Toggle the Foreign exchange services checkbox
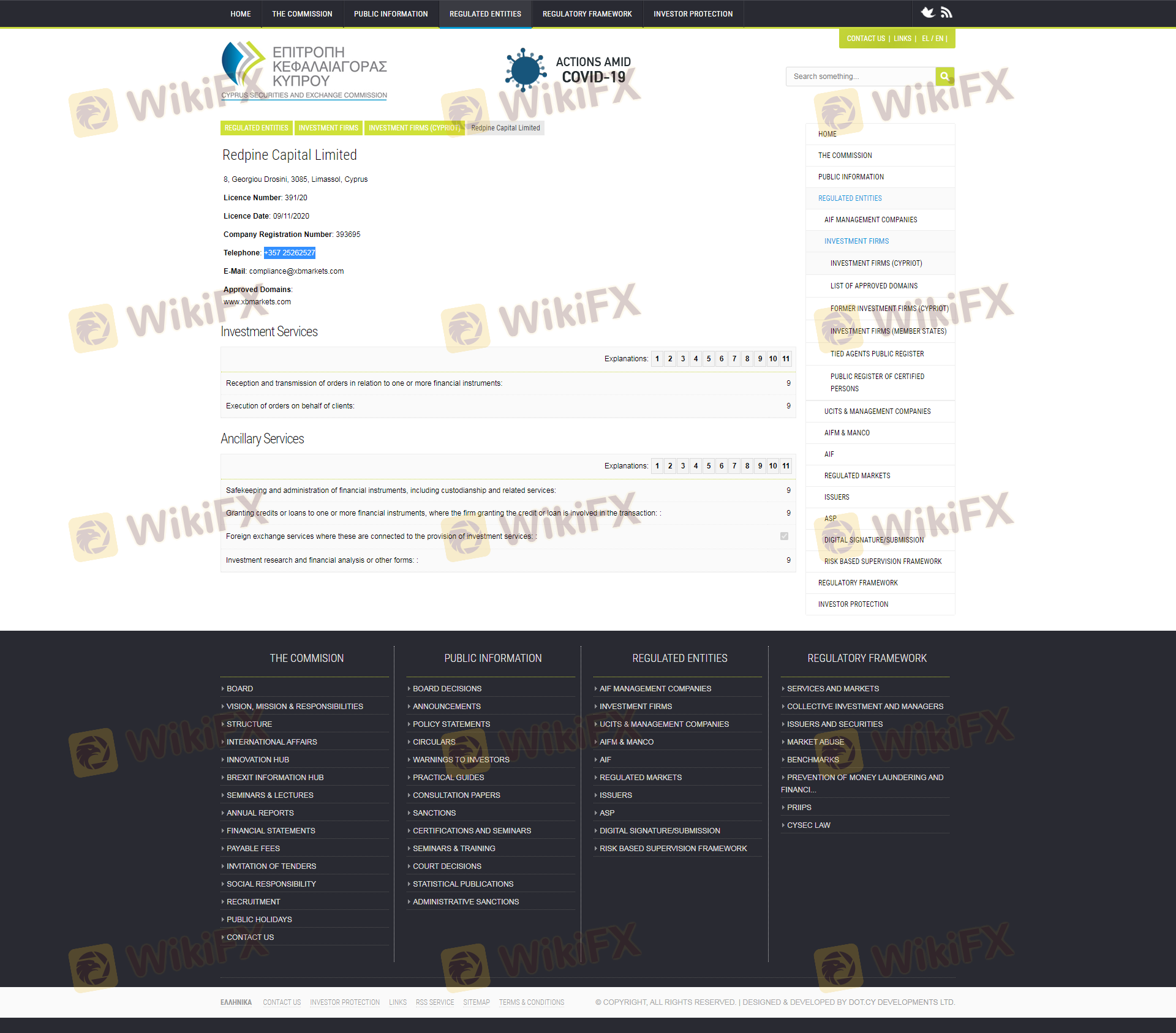 tap(784, 536)
